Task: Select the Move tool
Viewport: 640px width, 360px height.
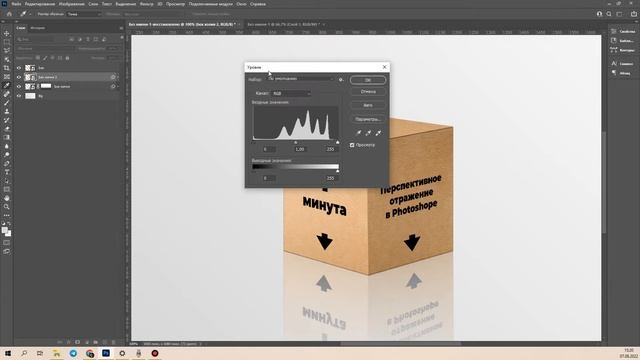Action: coord(7,33)
